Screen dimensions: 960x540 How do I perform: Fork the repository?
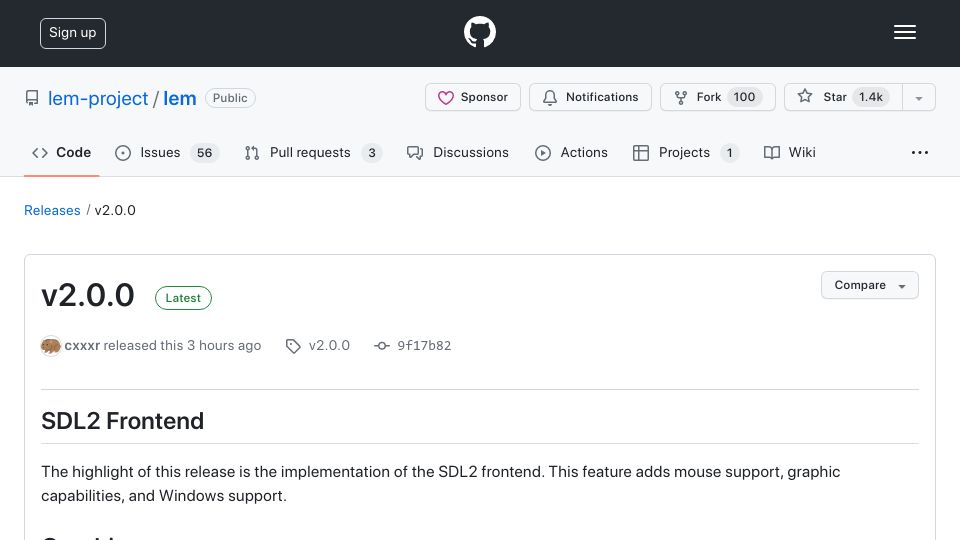point(718,97)
